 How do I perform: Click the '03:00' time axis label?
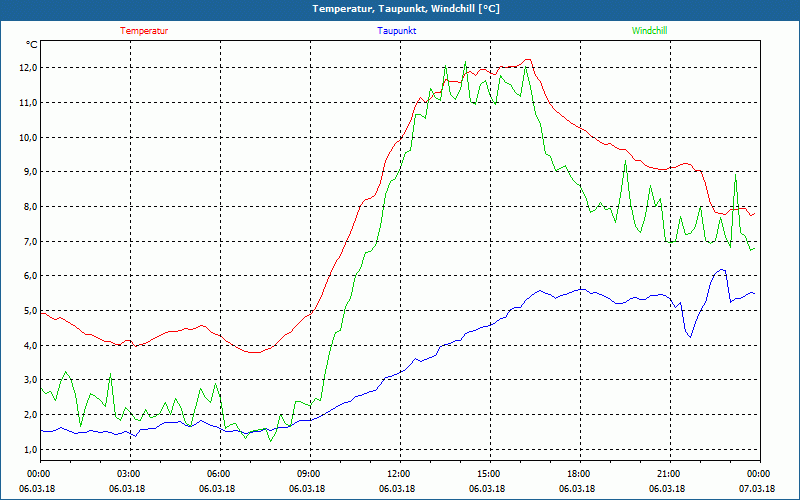(131, 474)
